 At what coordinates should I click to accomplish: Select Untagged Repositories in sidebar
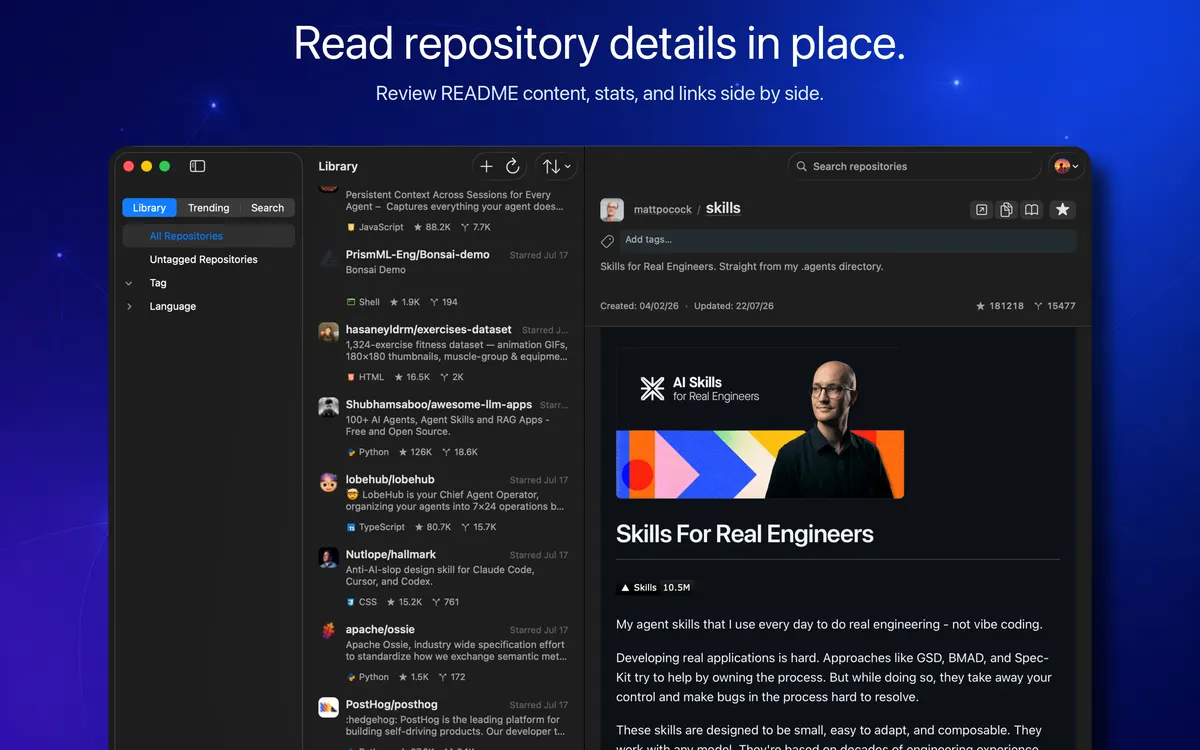coord(208,259)
